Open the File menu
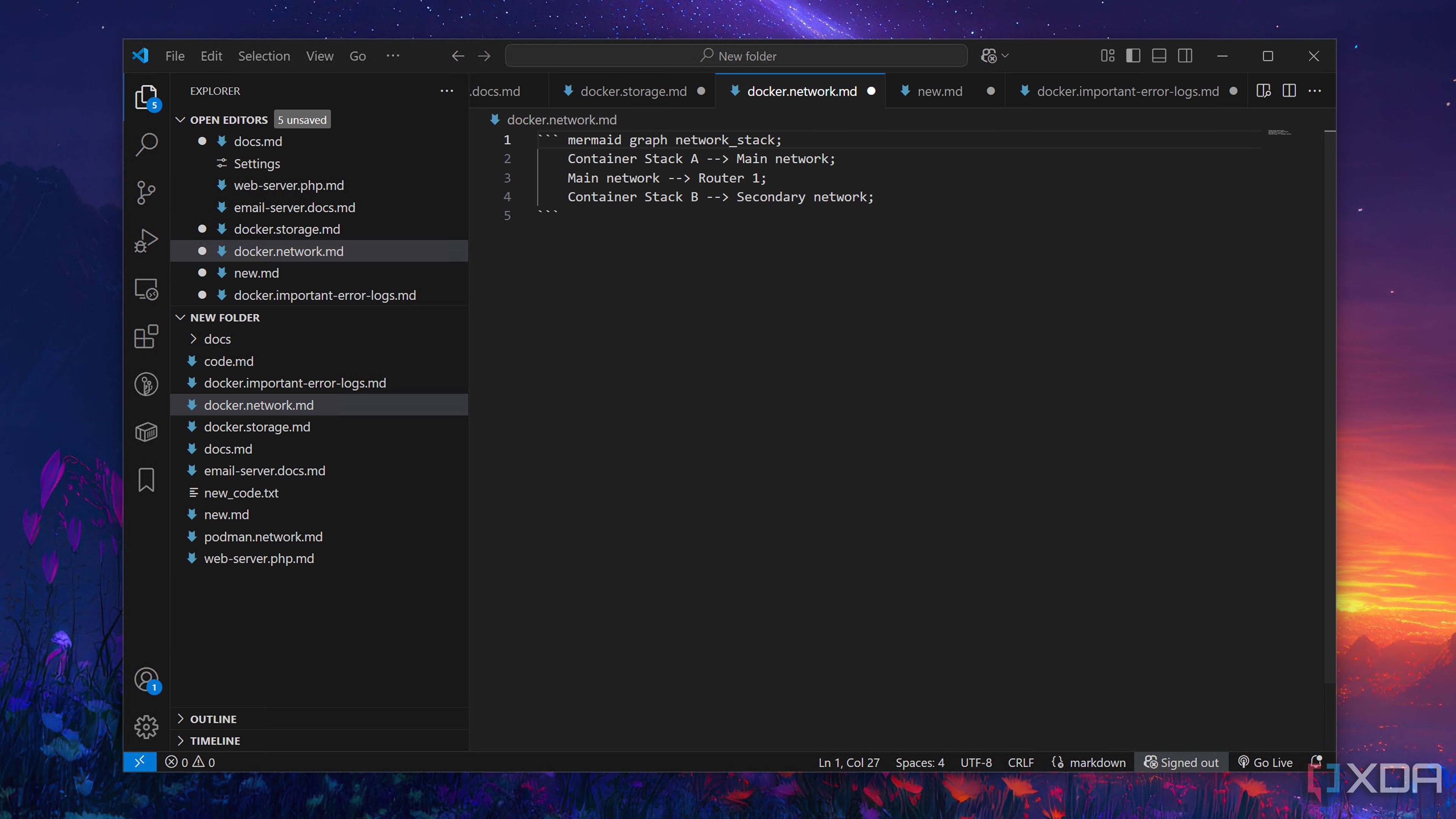Image resolution: width=1456 pixels, height=819 pixels. click(x=175, y=56)
